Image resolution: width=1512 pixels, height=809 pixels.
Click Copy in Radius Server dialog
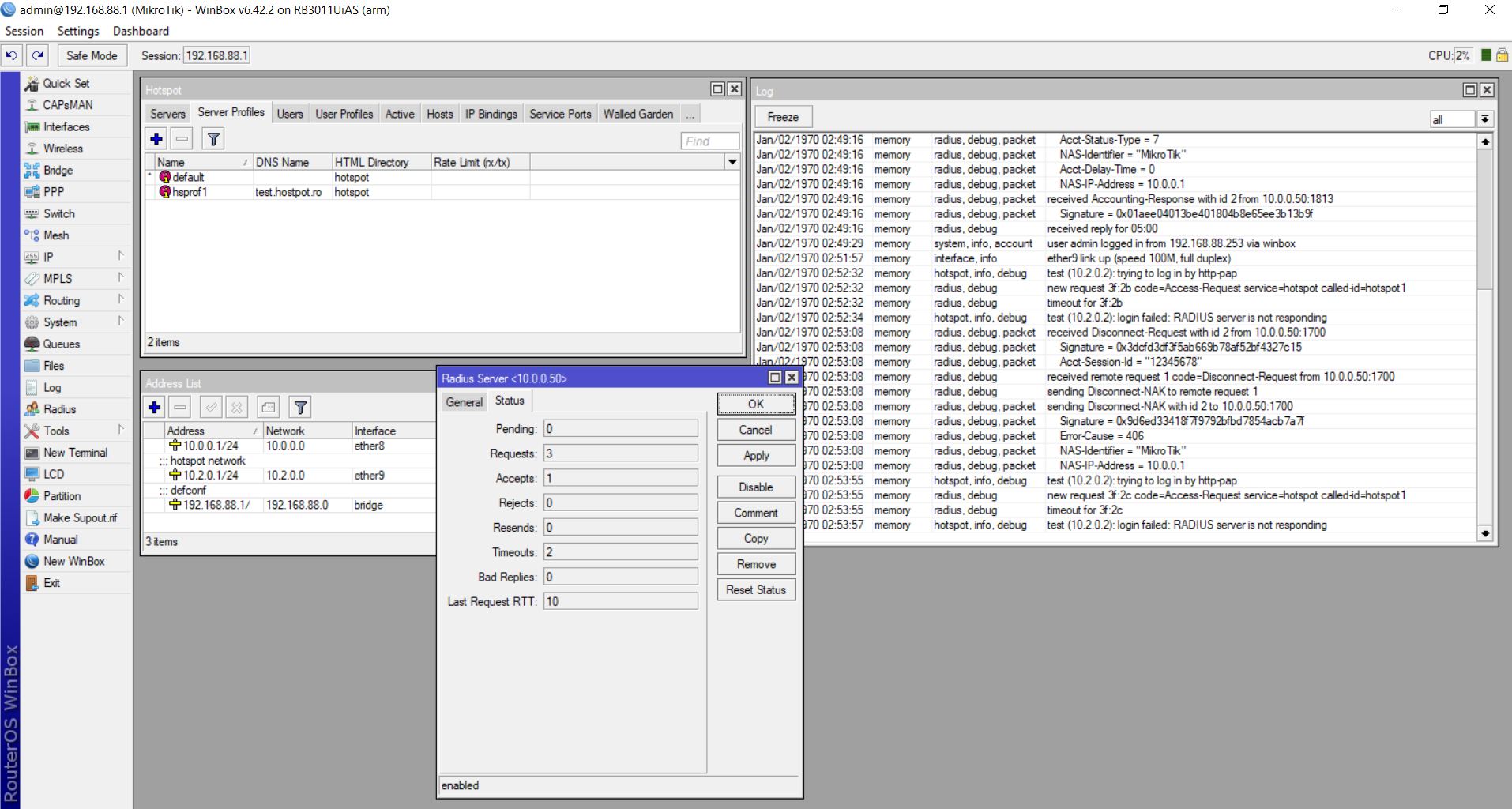[756, 538]
